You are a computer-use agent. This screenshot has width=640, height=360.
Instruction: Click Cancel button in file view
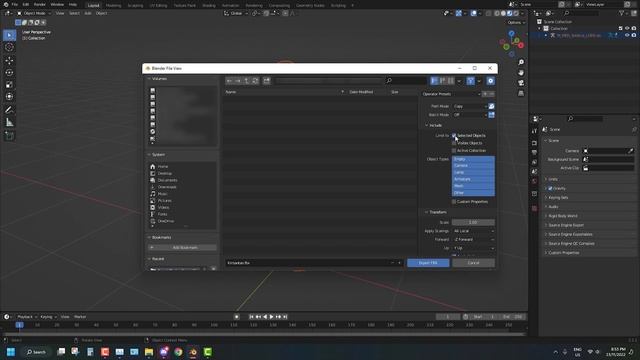coord(473,263)
